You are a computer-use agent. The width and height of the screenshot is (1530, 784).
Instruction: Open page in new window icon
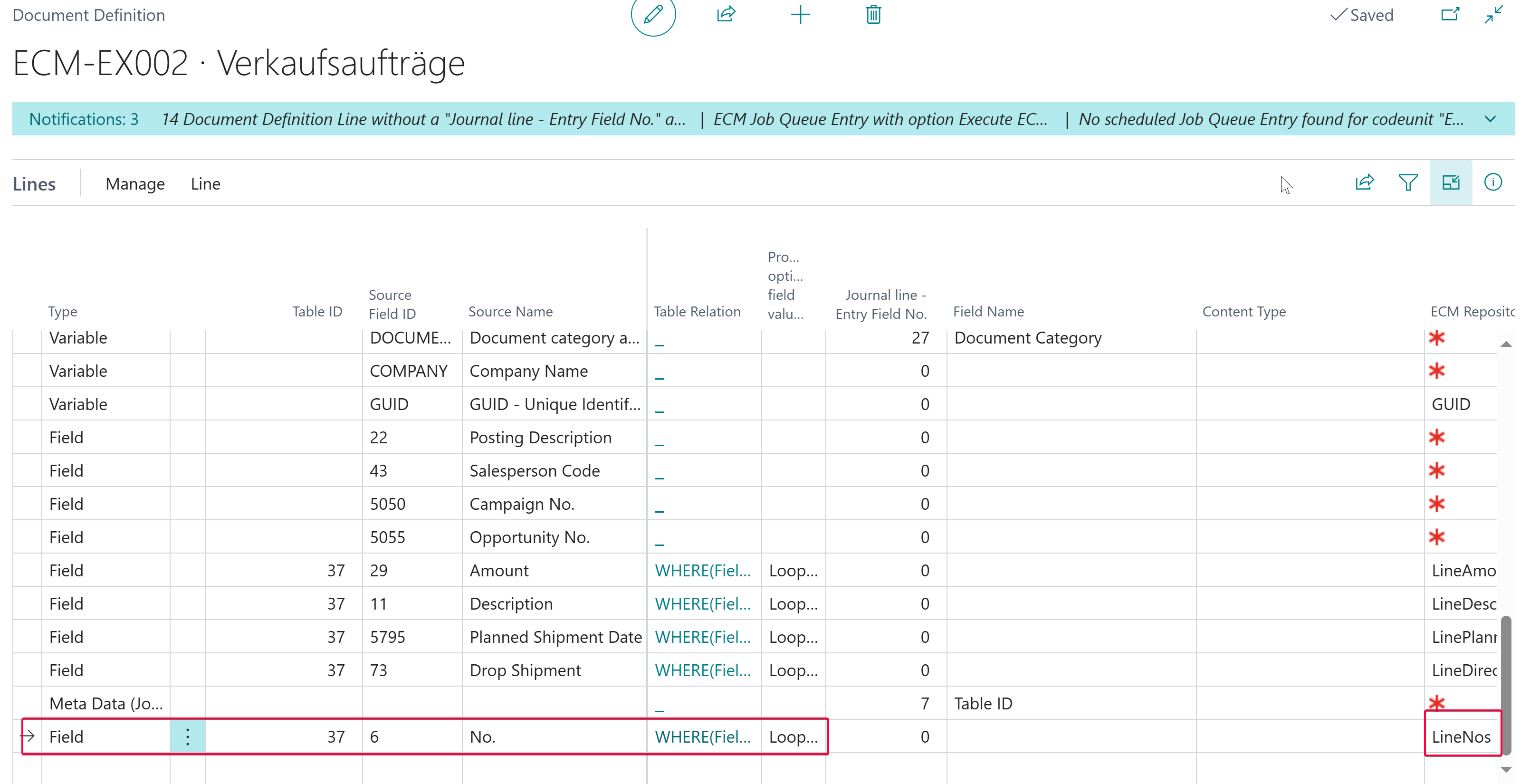tap(1450, 14)
